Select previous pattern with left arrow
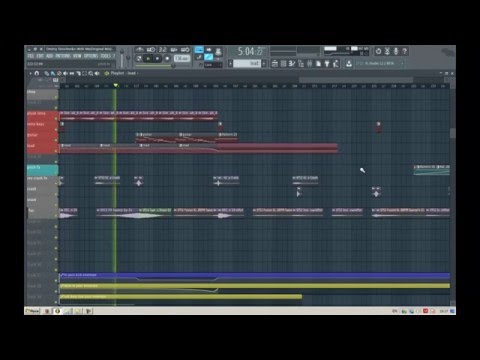The height and width of the screenshot is (360, 480). 230,63
